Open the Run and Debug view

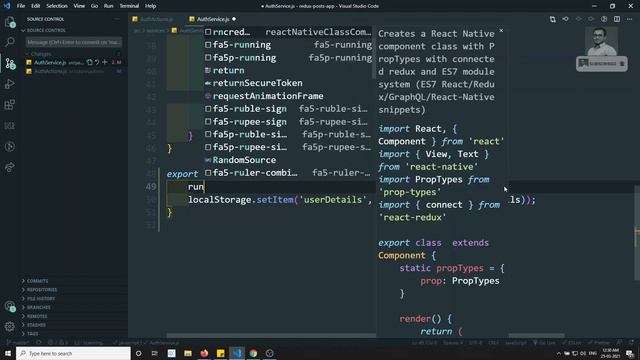10,84
